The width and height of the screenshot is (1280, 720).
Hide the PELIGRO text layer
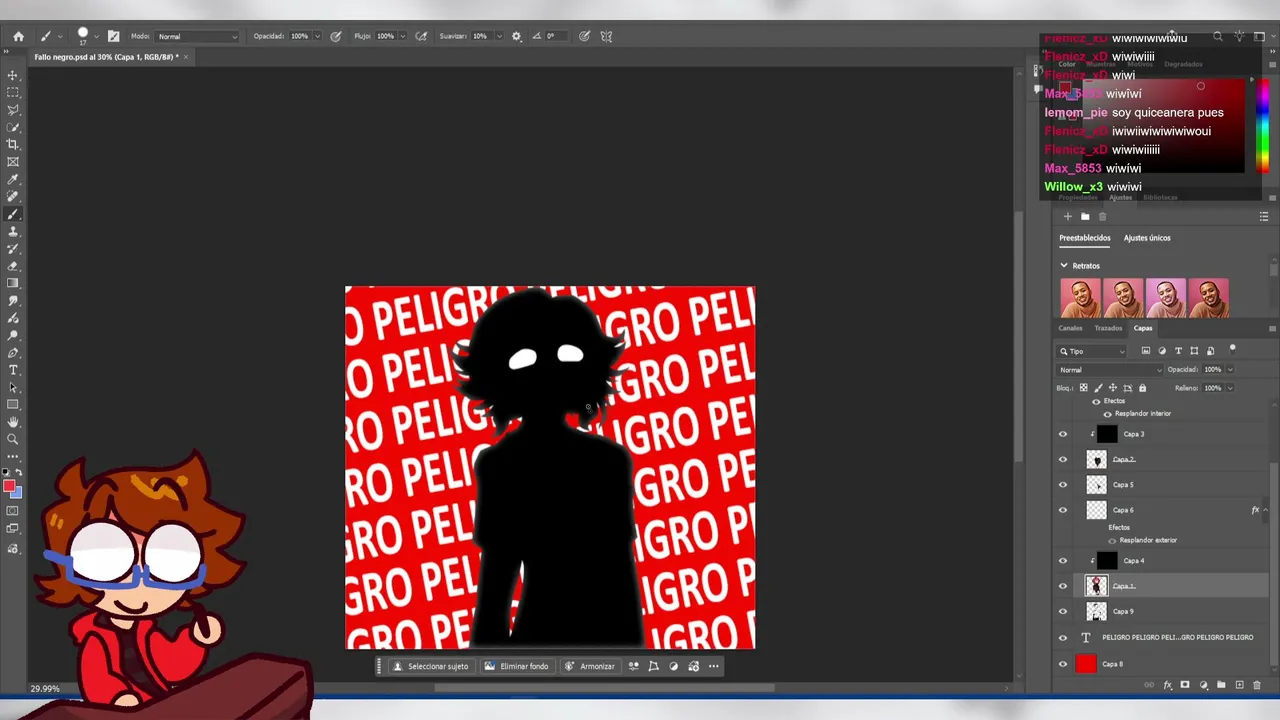(x=1063, y=637)
